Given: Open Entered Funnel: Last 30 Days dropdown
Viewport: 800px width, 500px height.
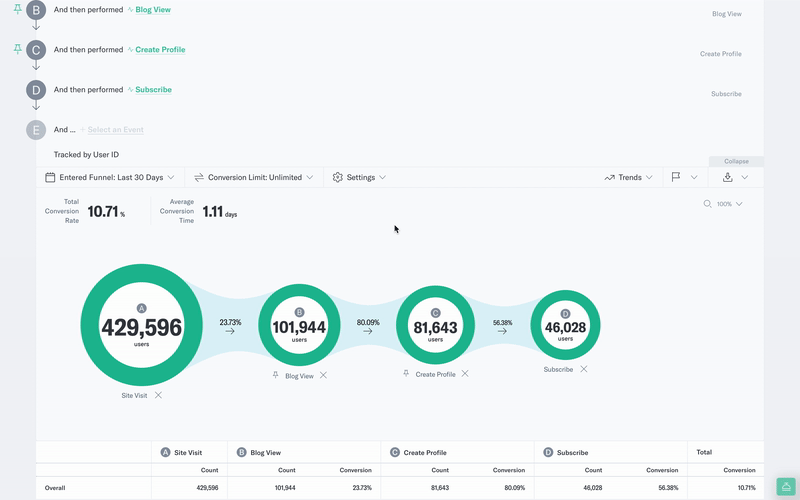Looking at the screenshot, I should point(110,177).
